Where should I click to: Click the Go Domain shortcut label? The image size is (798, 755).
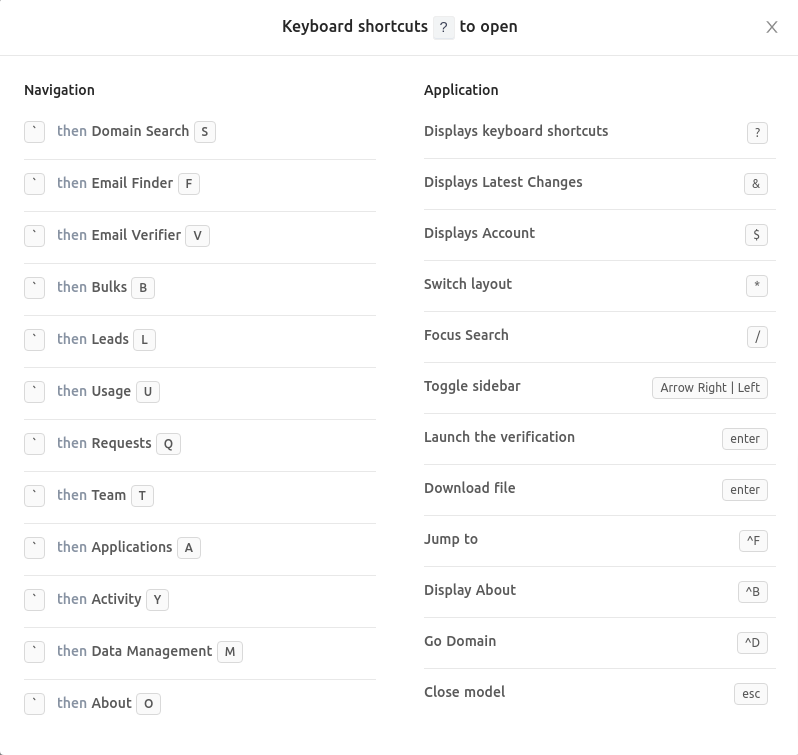[x=460, y=641]
